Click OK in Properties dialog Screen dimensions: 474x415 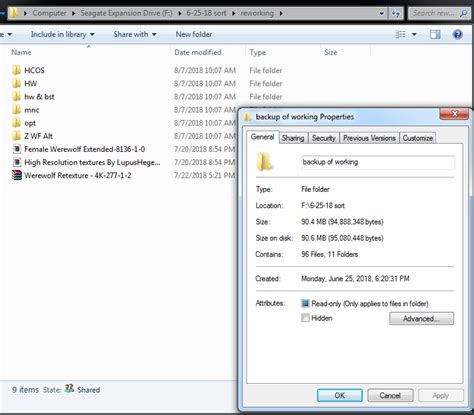pyautogui.click(x=340, y=395)
